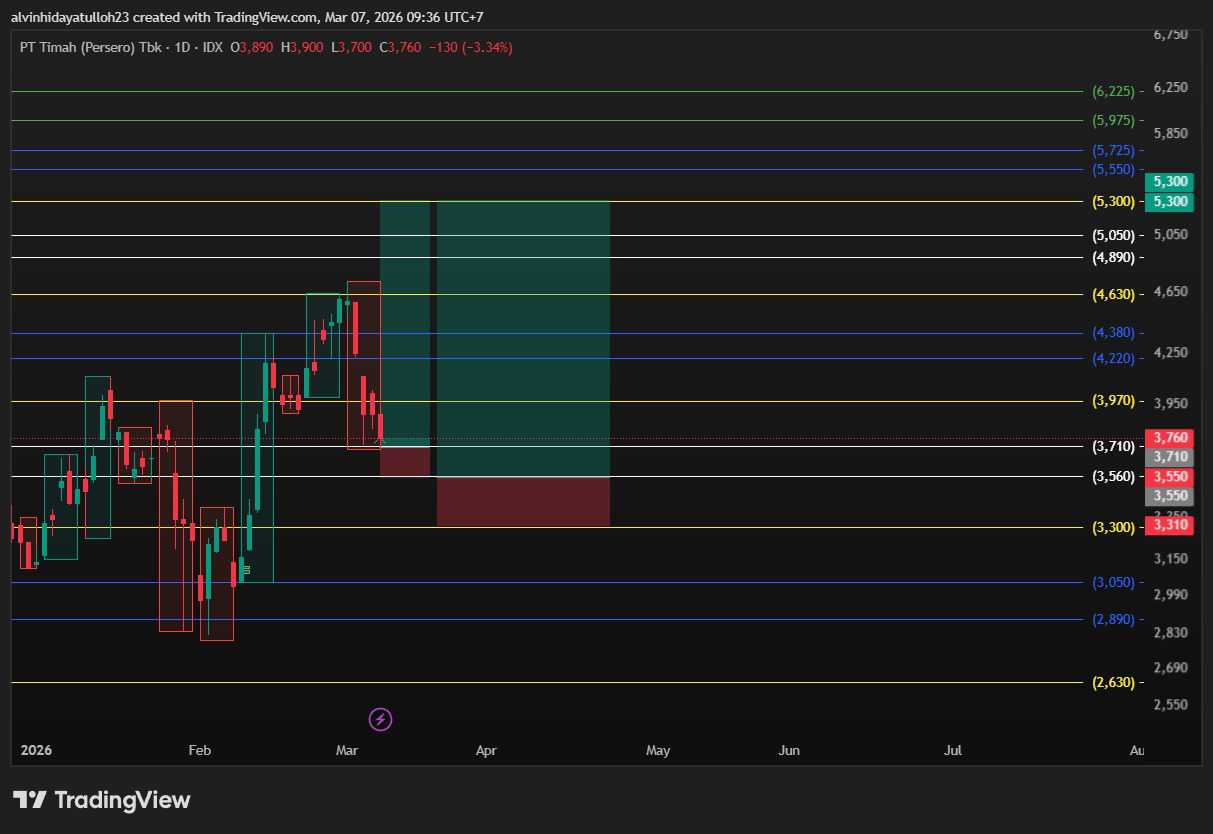Click 4,650 on the price axis
This screenshot has width=1213, height=834.
[1170, 292]
